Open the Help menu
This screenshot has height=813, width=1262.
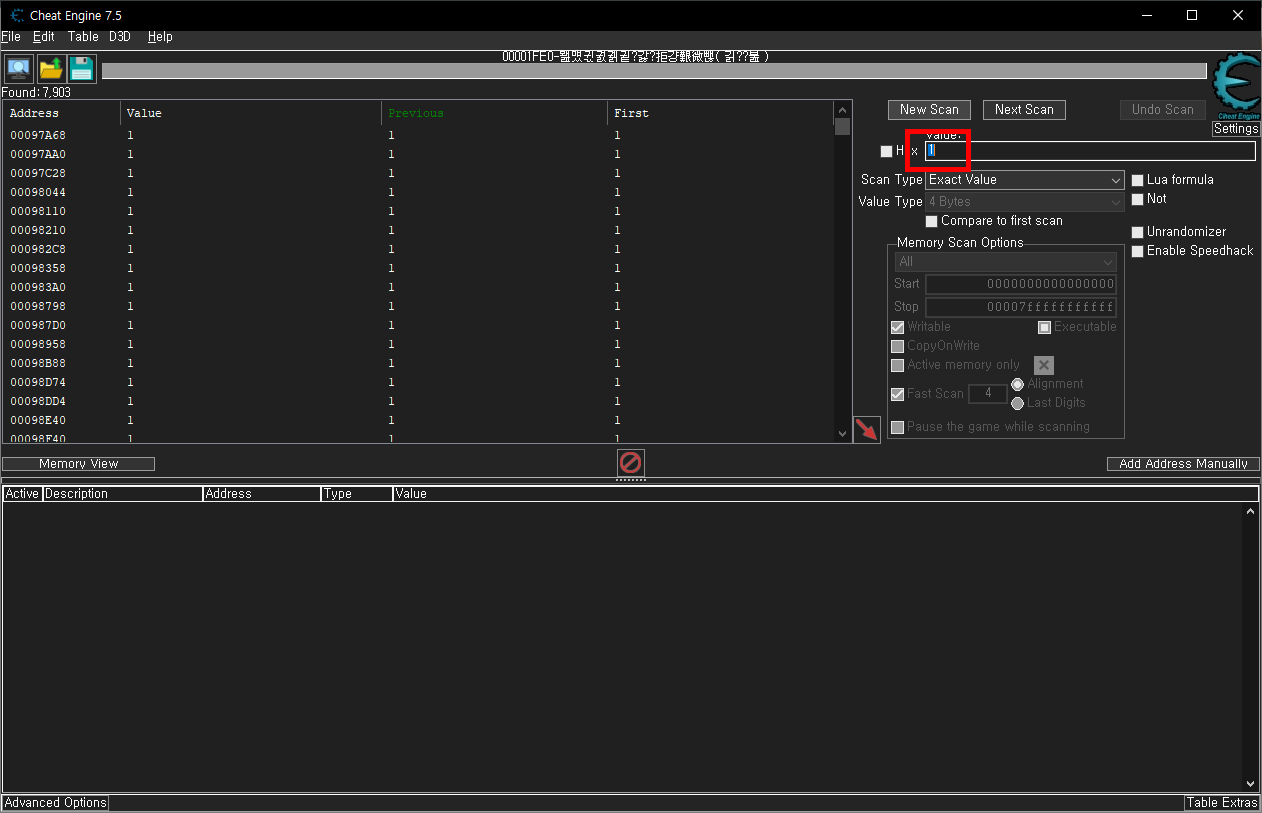click(160, 36)
